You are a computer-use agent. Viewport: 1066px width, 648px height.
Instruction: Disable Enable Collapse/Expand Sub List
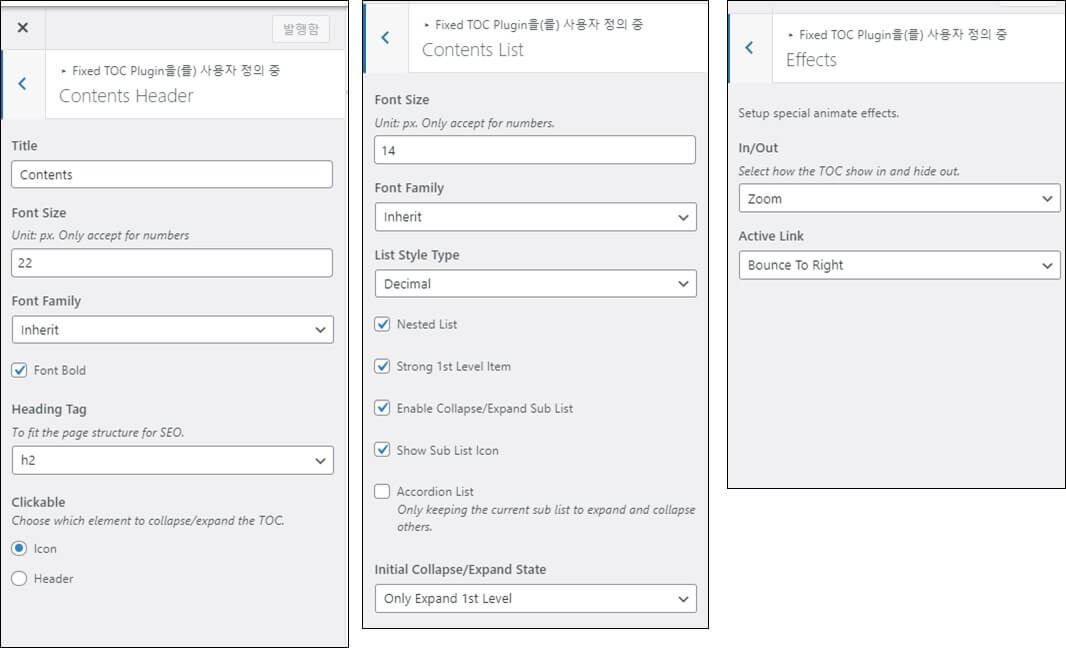pyautogui.click(x=383, y=408)
